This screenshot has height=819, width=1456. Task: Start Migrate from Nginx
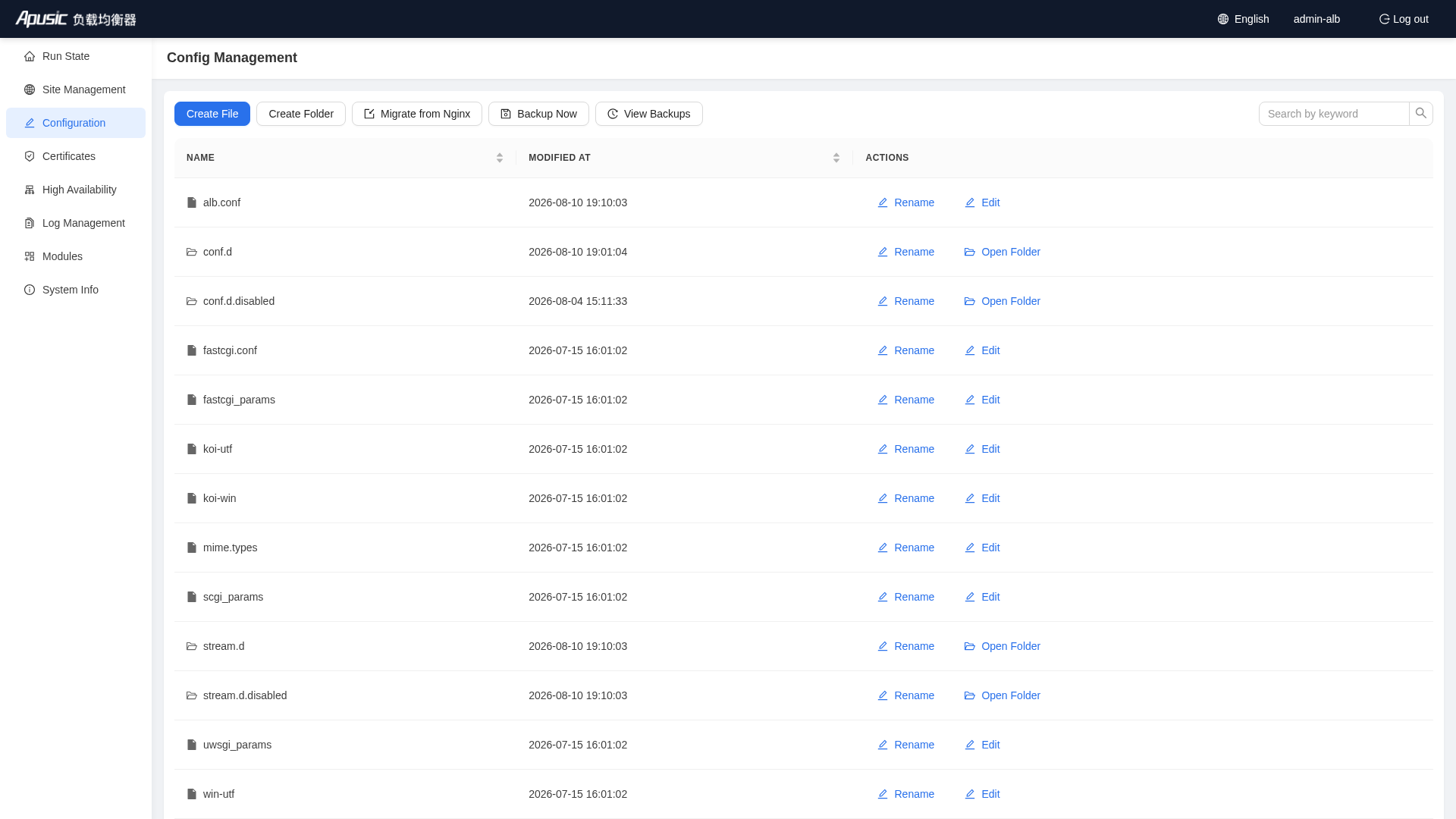point(417,114)
